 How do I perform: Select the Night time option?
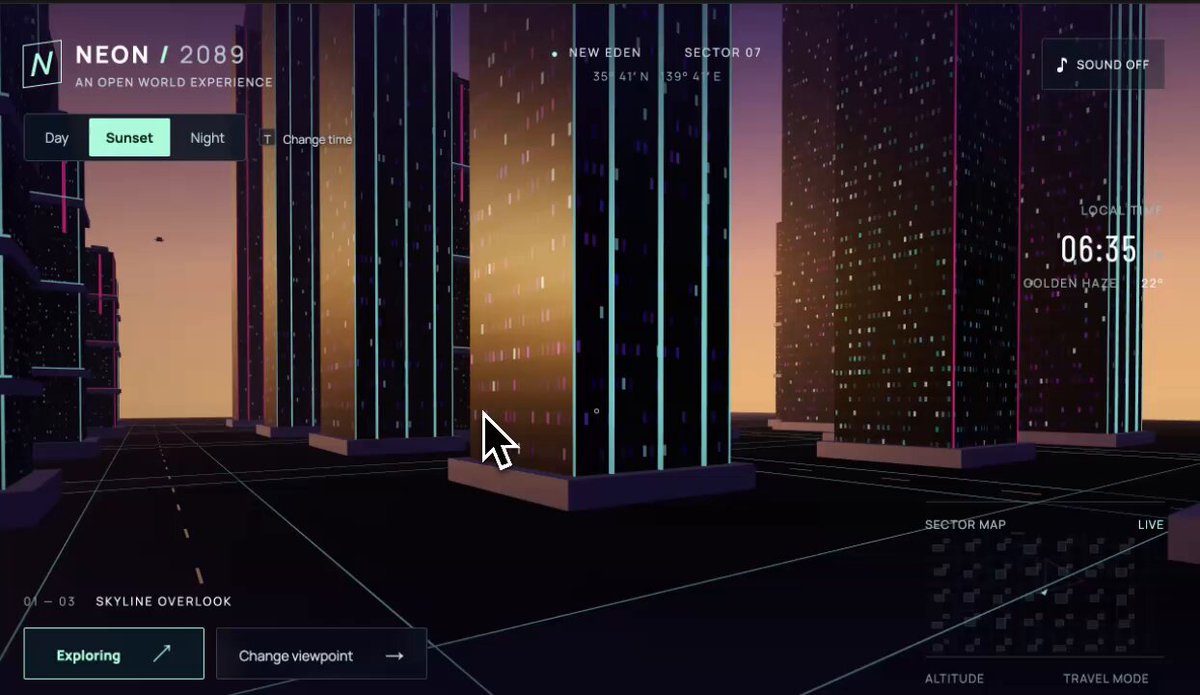point(207,138)
